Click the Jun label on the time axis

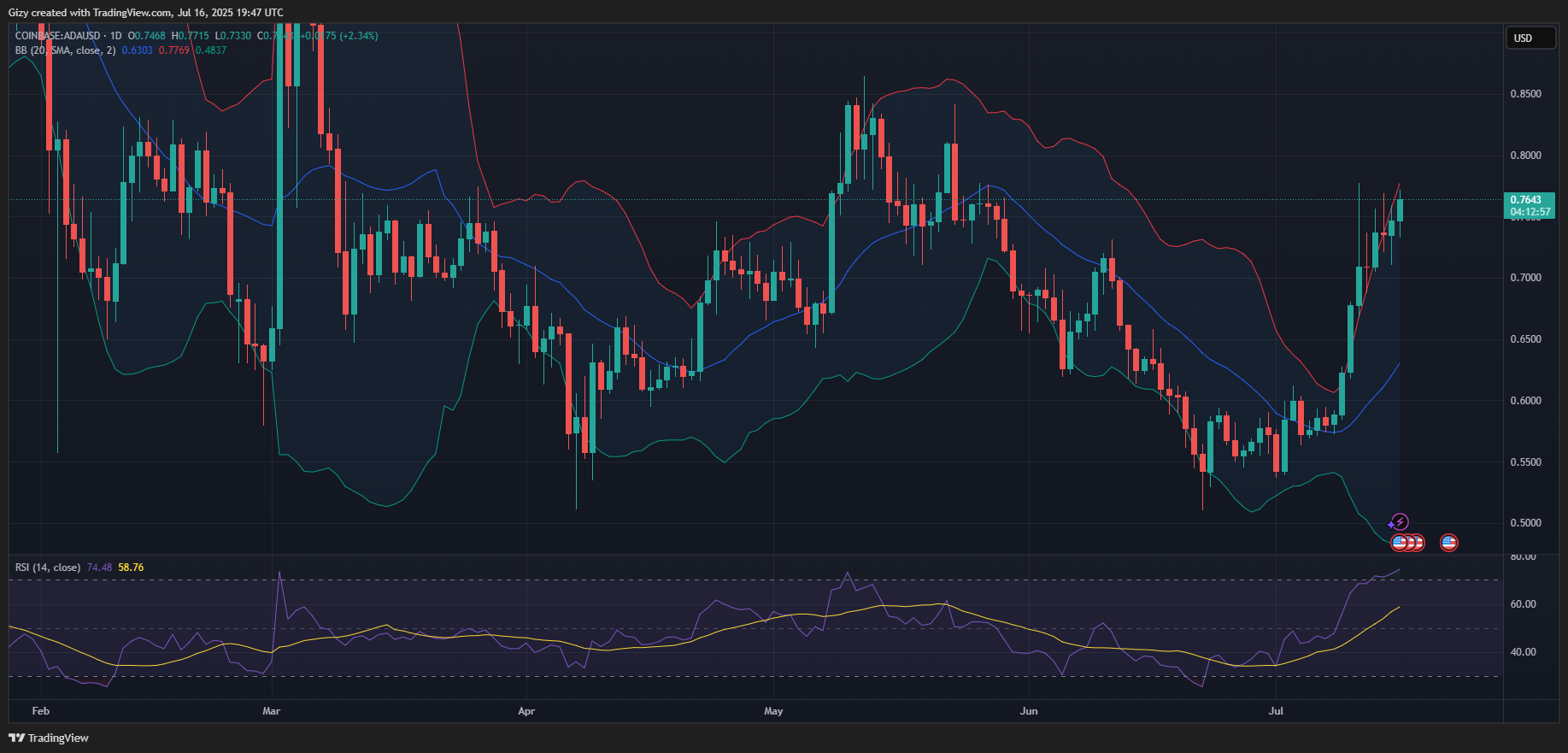click(x=1029, y=711)
